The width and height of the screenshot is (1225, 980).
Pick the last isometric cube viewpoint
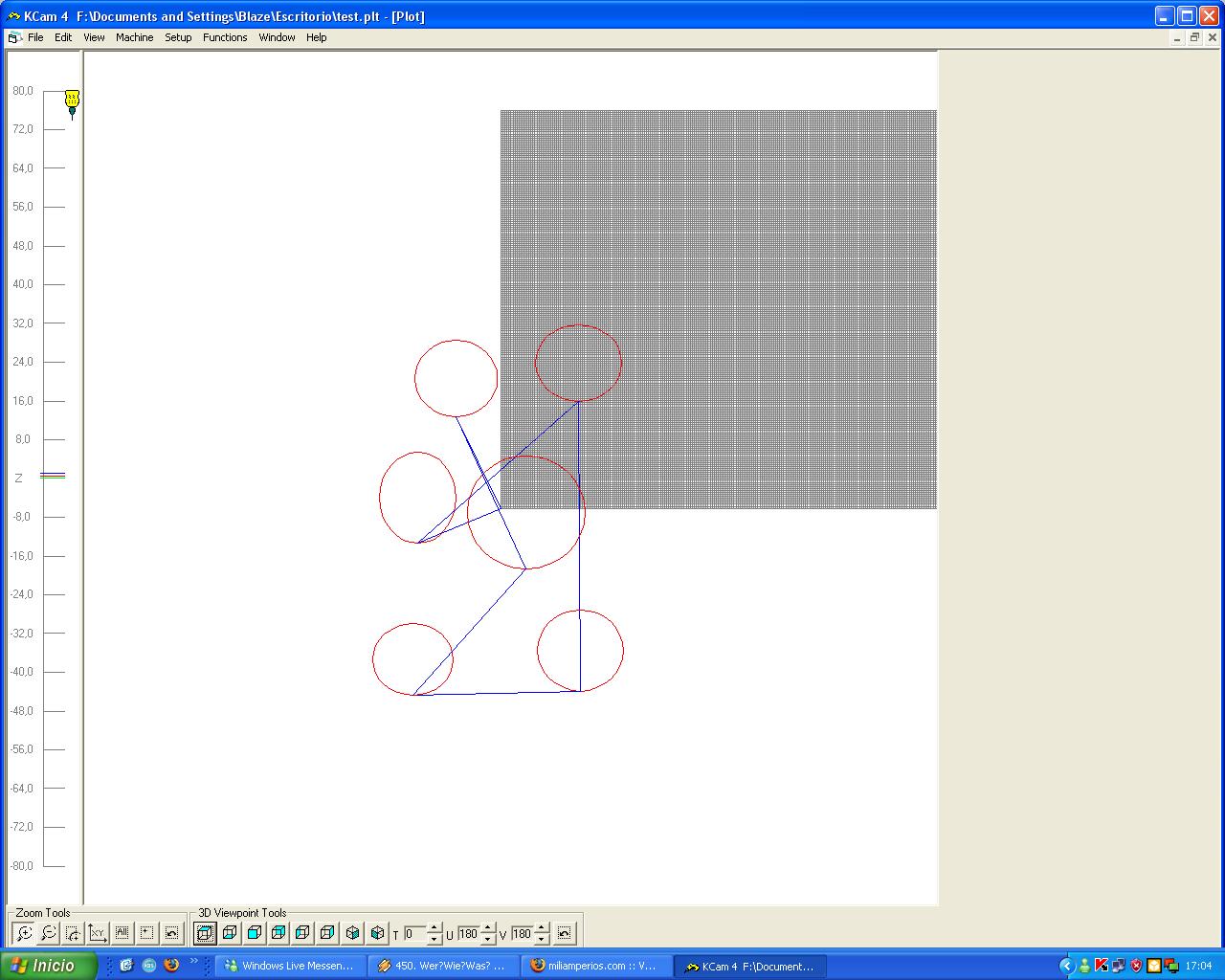click(x=377, y=933)
